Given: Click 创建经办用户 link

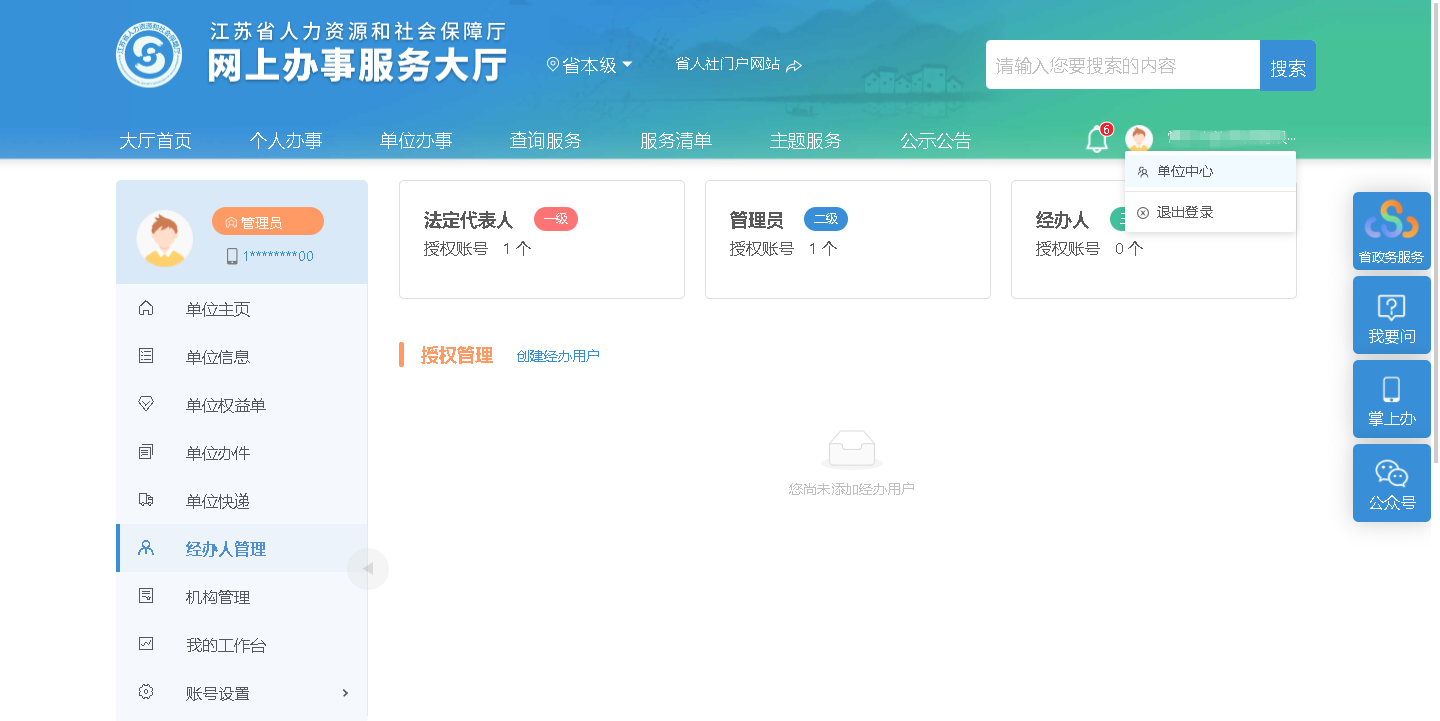Looking at the screenshot, I should click(x=558, y=356).
